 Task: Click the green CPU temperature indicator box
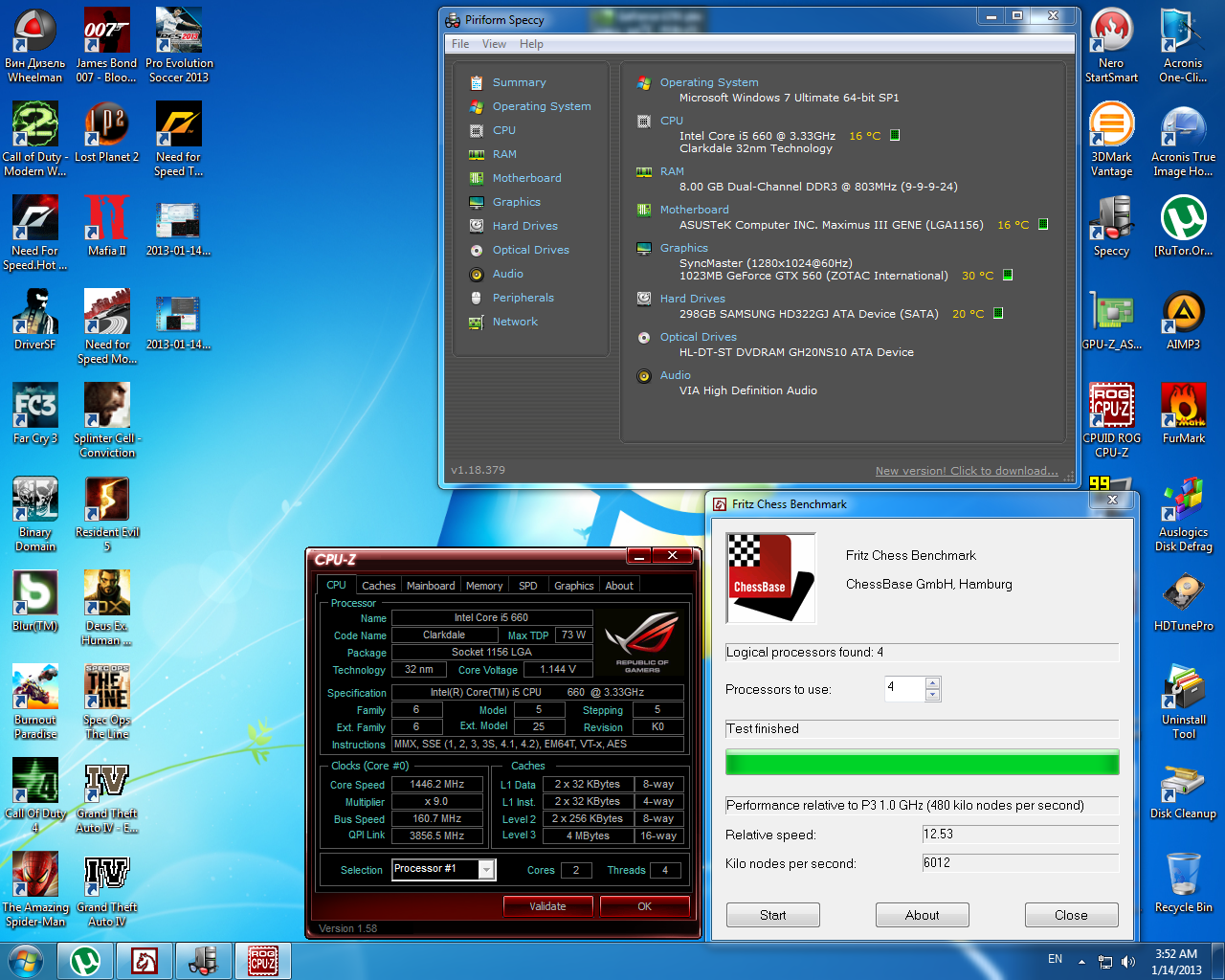895,135
